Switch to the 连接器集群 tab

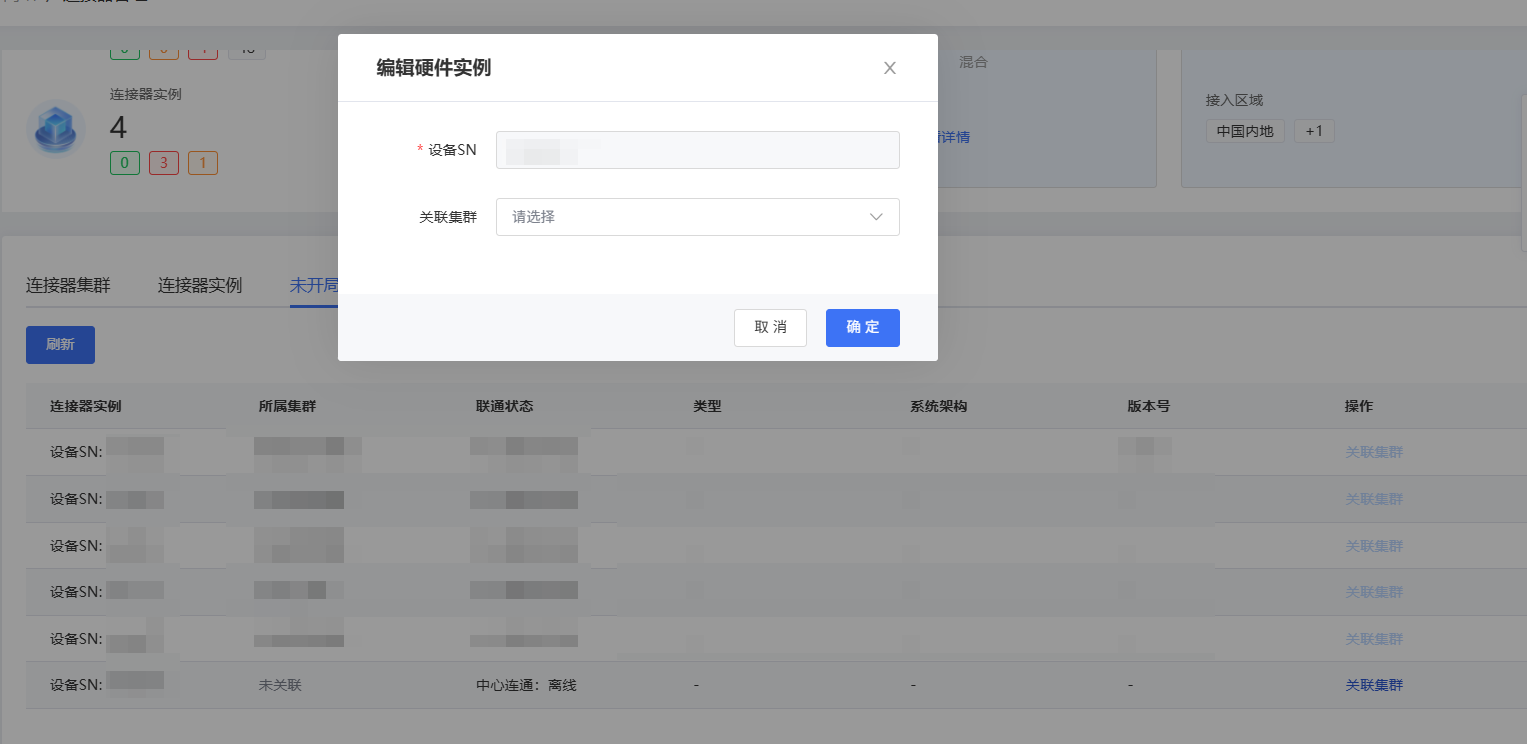68,285
